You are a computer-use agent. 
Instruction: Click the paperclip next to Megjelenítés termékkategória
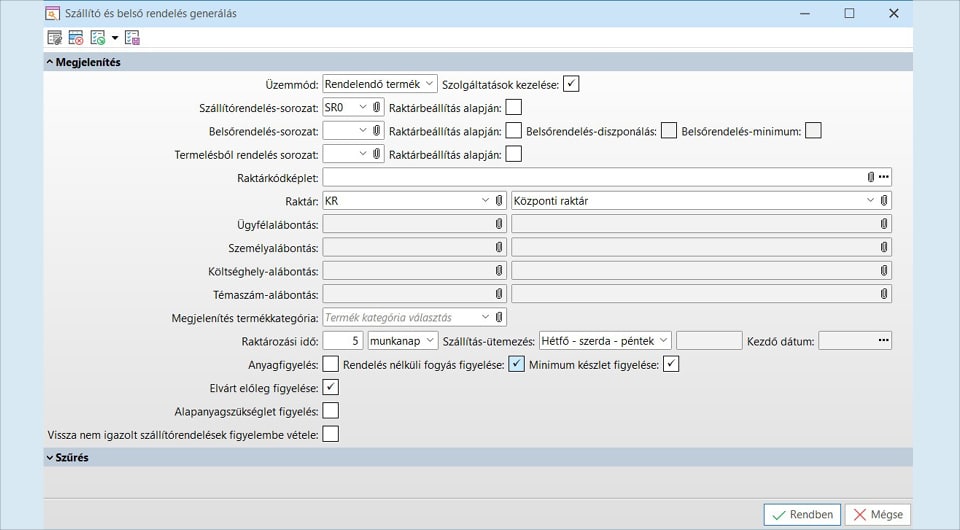(499, 317)
